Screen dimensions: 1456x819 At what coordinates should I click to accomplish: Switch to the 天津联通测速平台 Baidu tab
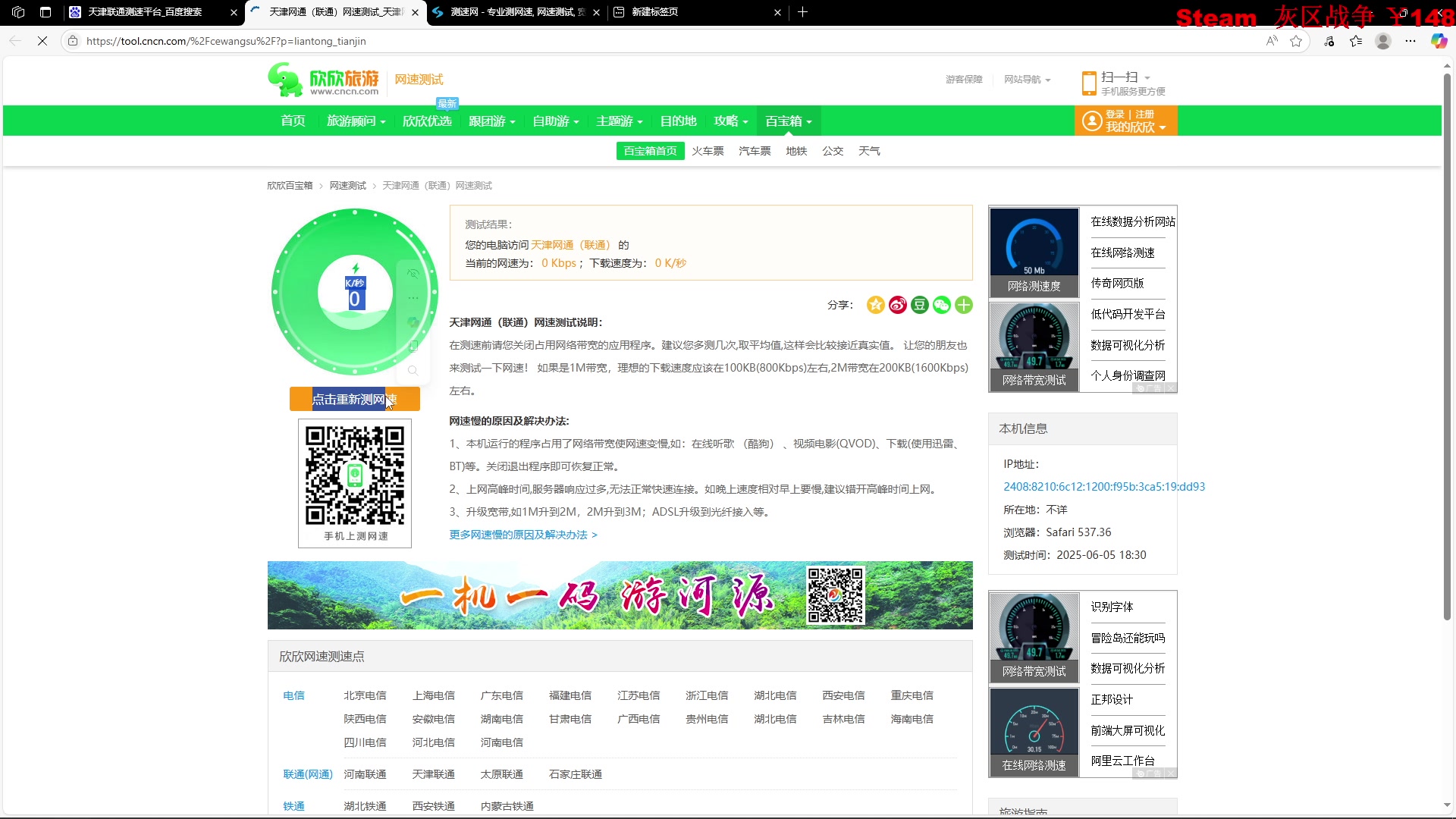pos(145,12)
